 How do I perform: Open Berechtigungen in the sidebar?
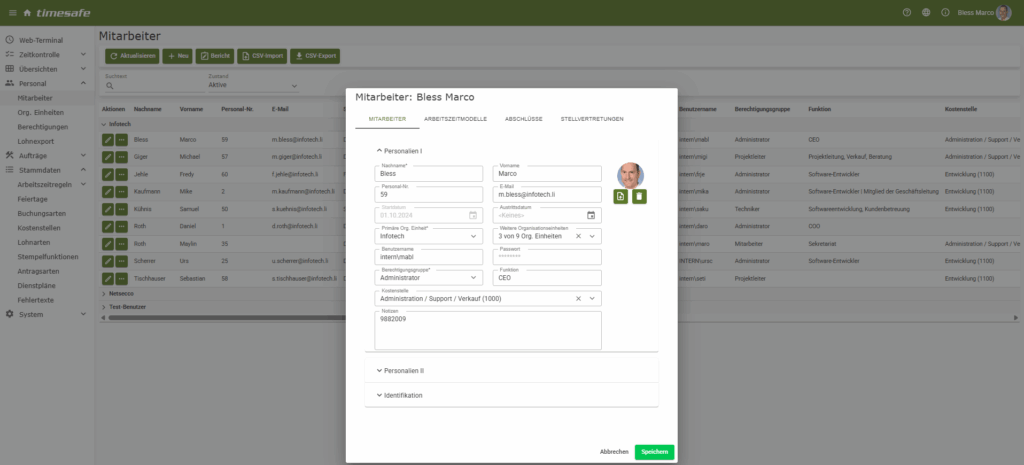[42, 127]
